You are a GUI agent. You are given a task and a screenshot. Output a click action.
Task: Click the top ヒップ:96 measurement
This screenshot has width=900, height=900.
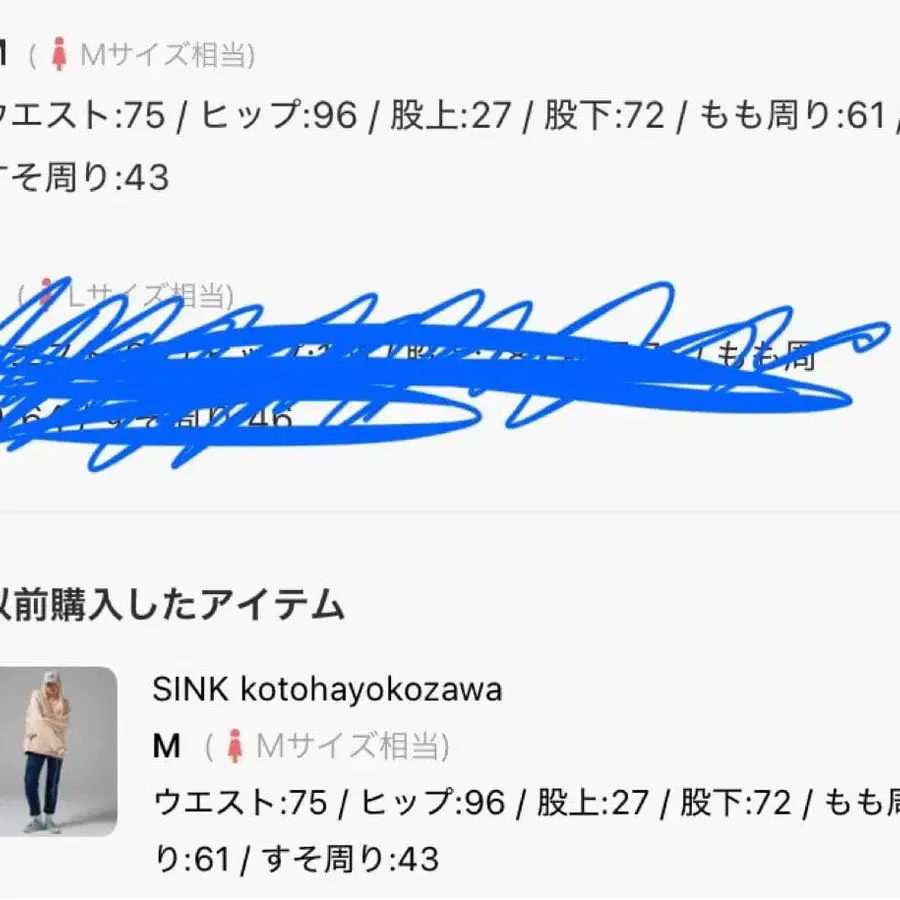(278, 114)
